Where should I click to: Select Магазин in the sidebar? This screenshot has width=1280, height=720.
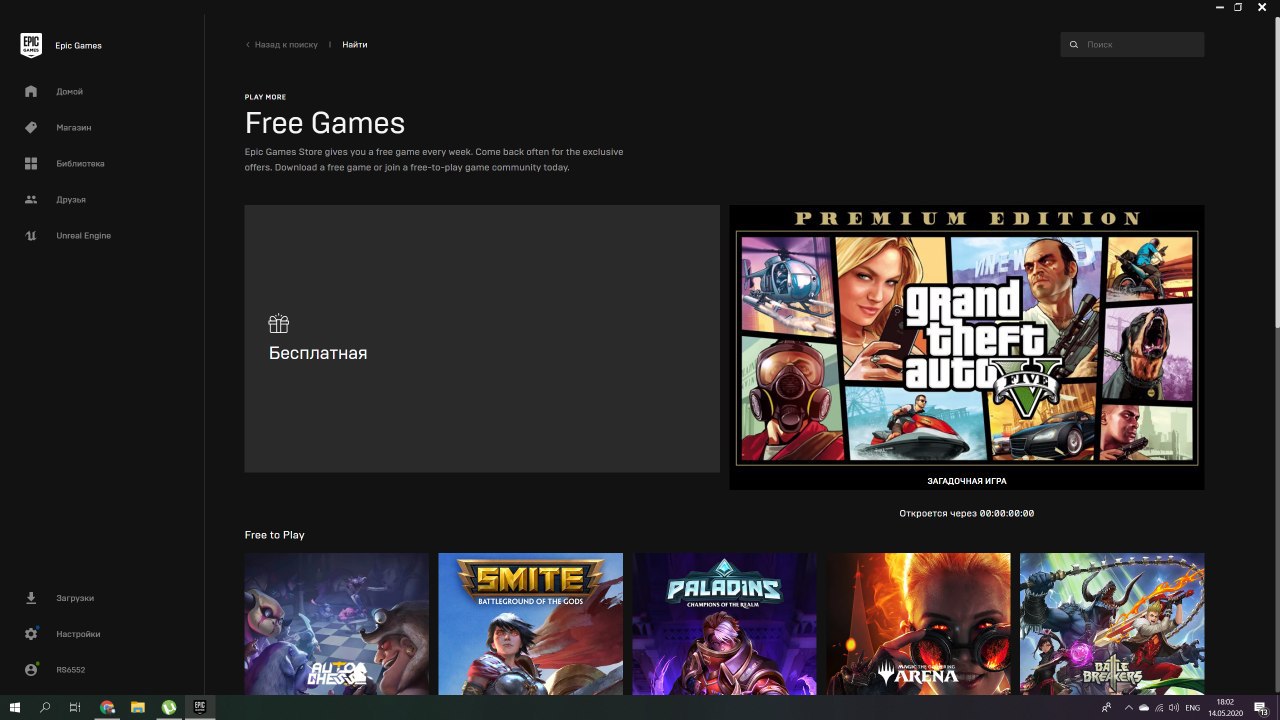pyautogui.click(x=74, y=127)
